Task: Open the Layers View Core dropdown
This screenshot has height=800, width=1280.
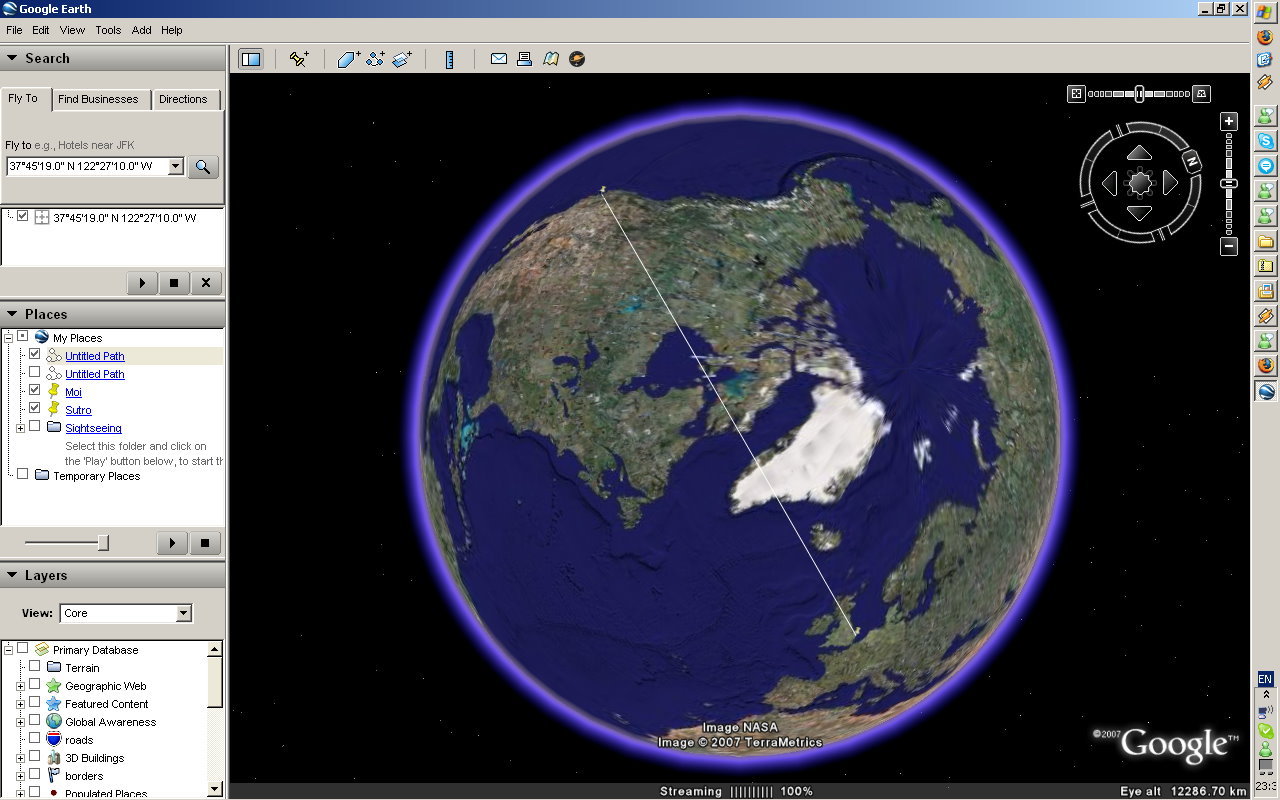Action: click(x=126, y=613)
